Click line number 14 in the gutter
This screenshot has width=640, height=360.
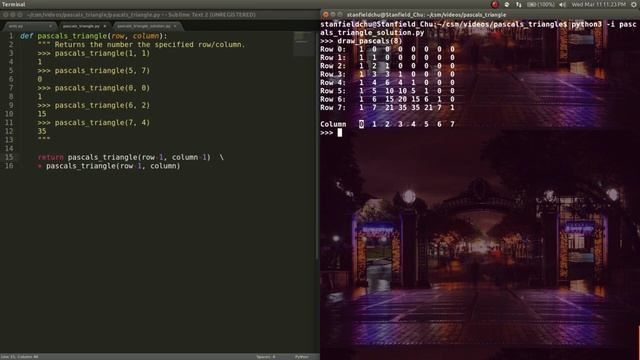[x=9, y=149]
